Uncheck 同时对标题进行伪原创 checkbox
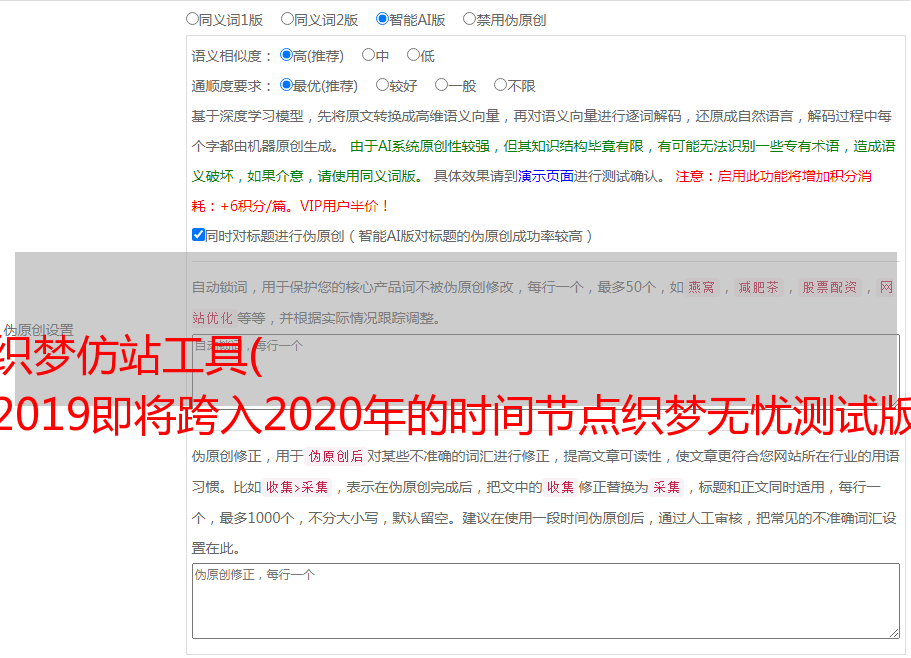 coord(198,235)
